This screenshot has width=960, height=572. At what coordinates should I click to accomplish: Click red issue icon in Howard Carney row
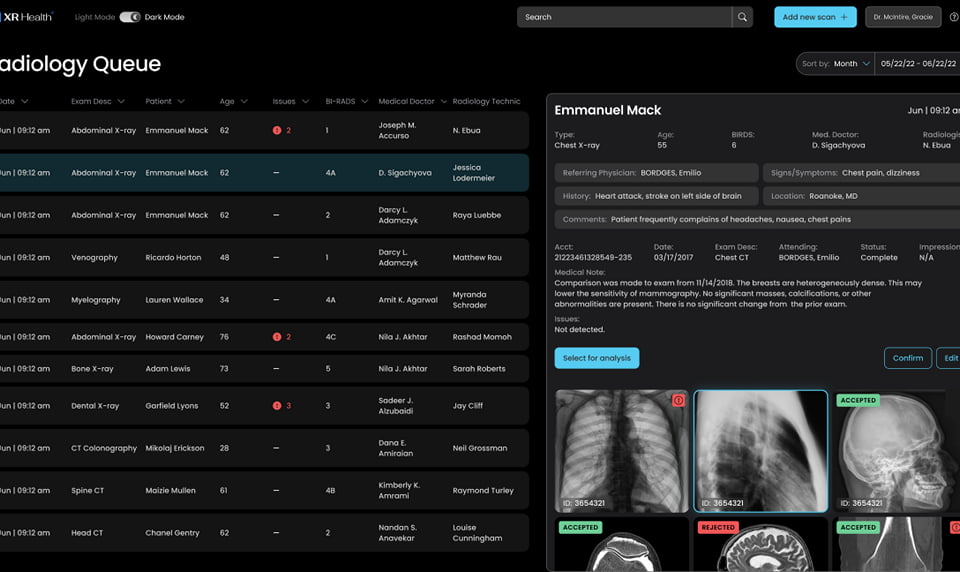click(x=277, y=337)
